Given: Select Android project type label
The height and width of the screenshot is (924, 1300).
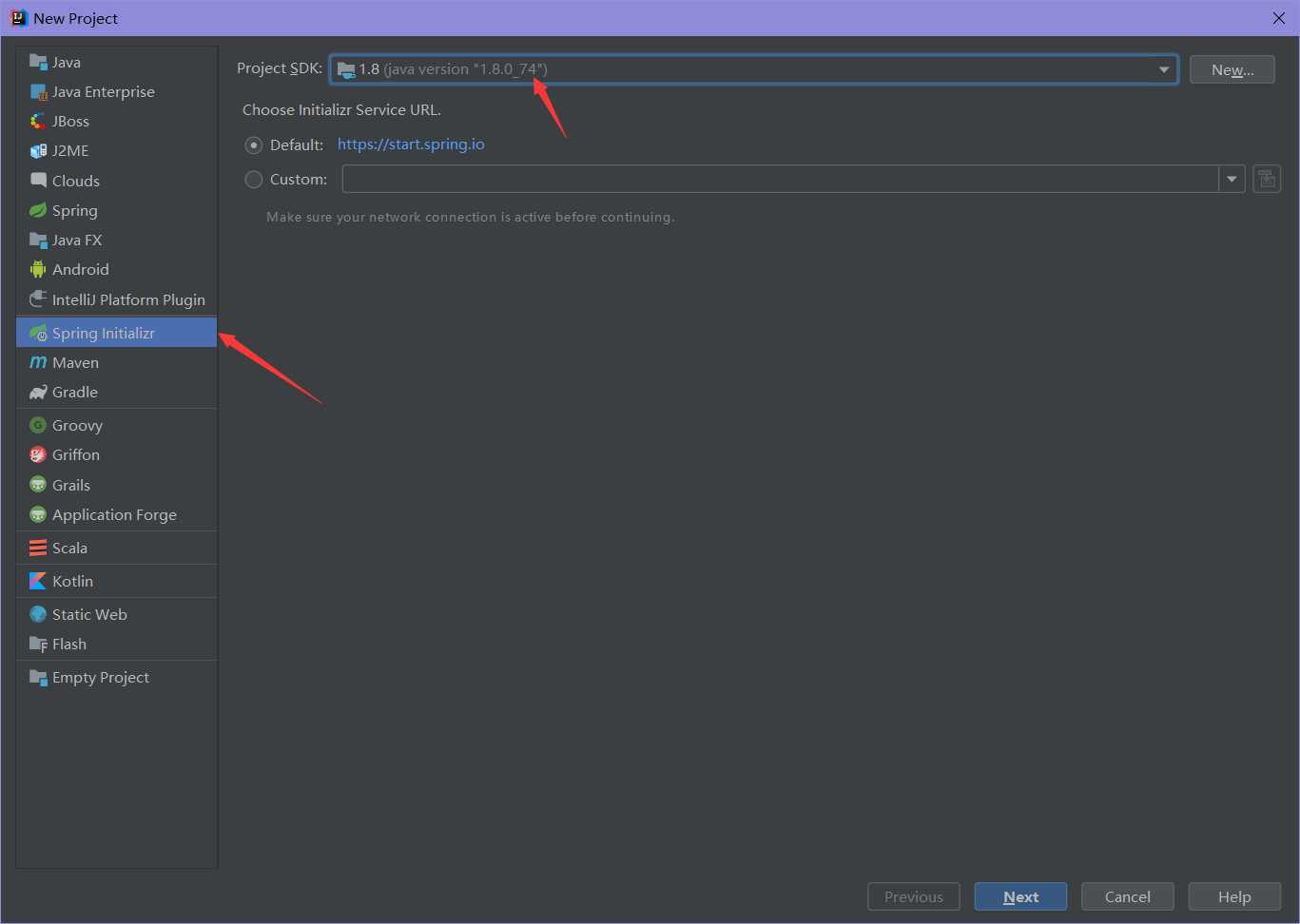Looking at the screenshot, I should [81, 269].
